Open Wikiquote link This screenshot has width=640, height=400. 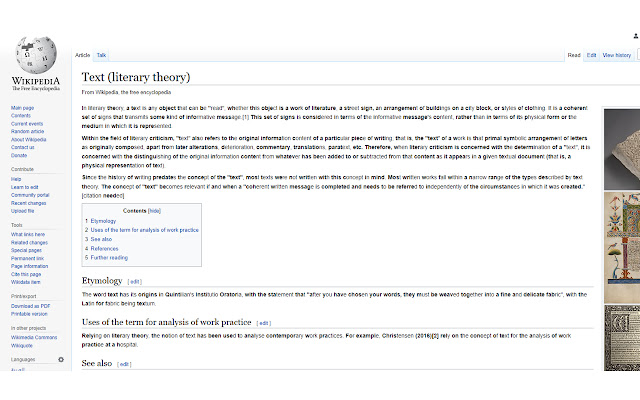pyautogui.click(x=22, y=346)
